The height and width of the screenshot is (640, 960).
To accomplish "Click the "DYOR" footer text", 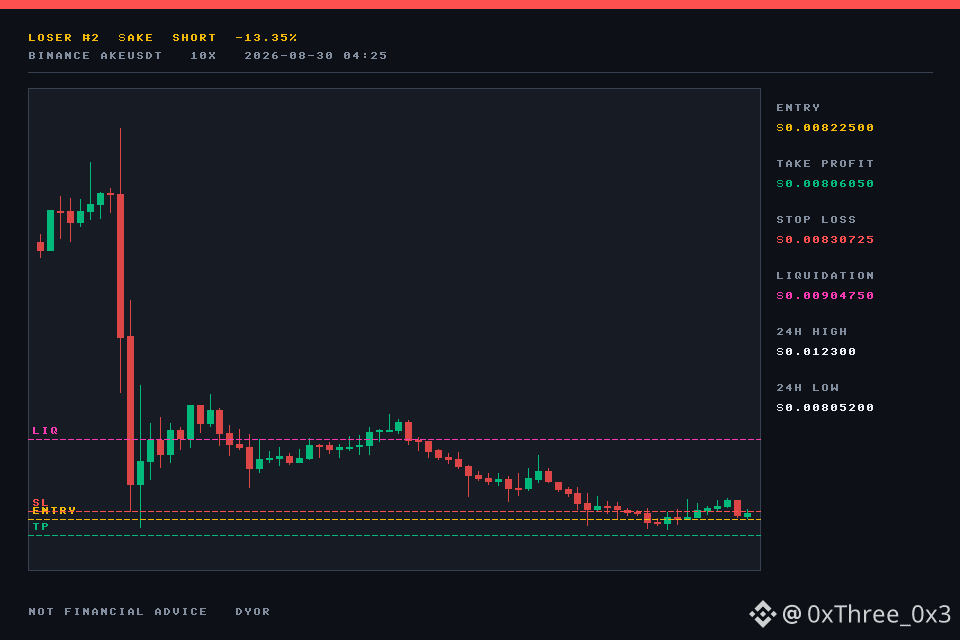I will 252,612.
